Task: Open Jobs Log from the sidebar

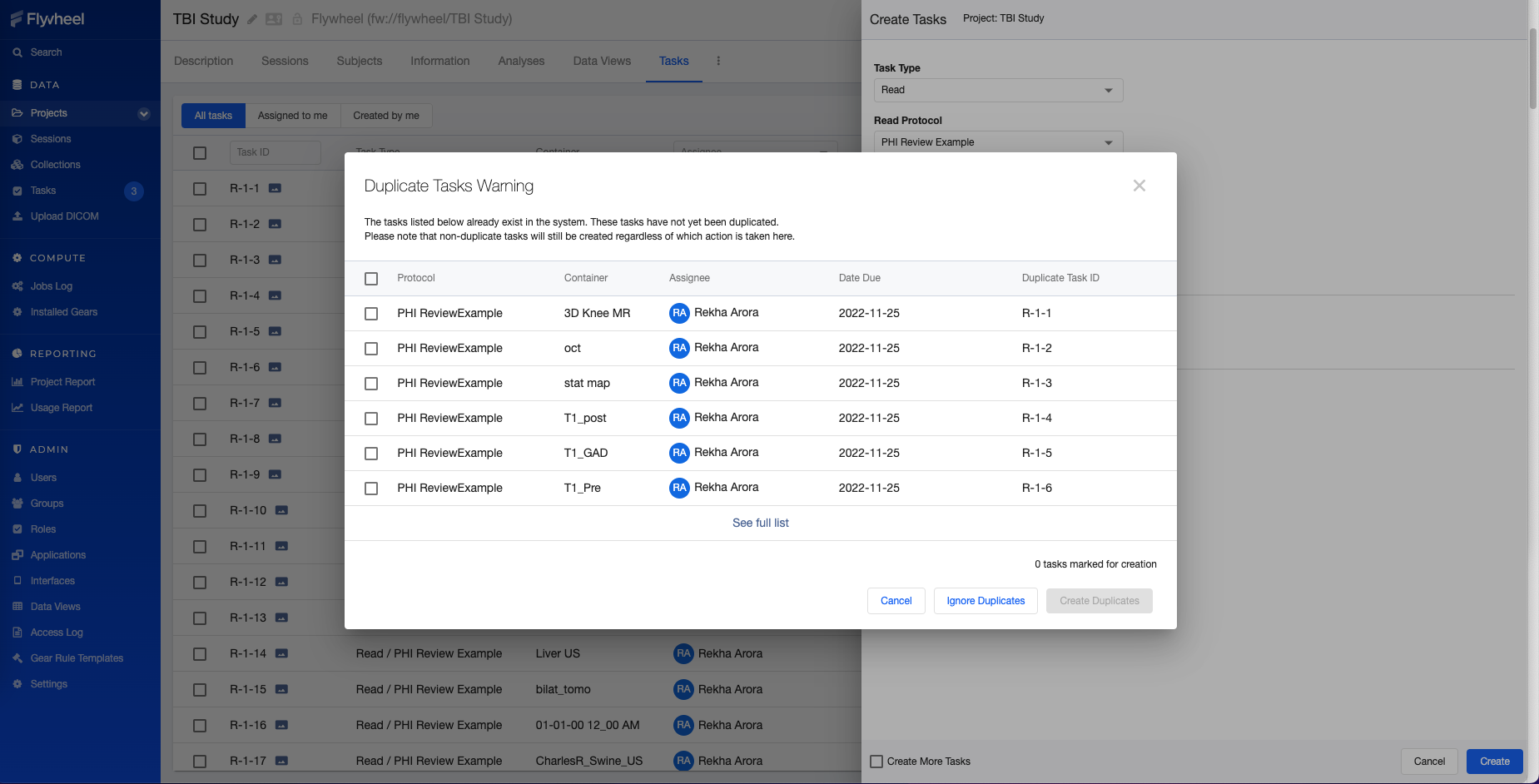Action: point(51,286)
